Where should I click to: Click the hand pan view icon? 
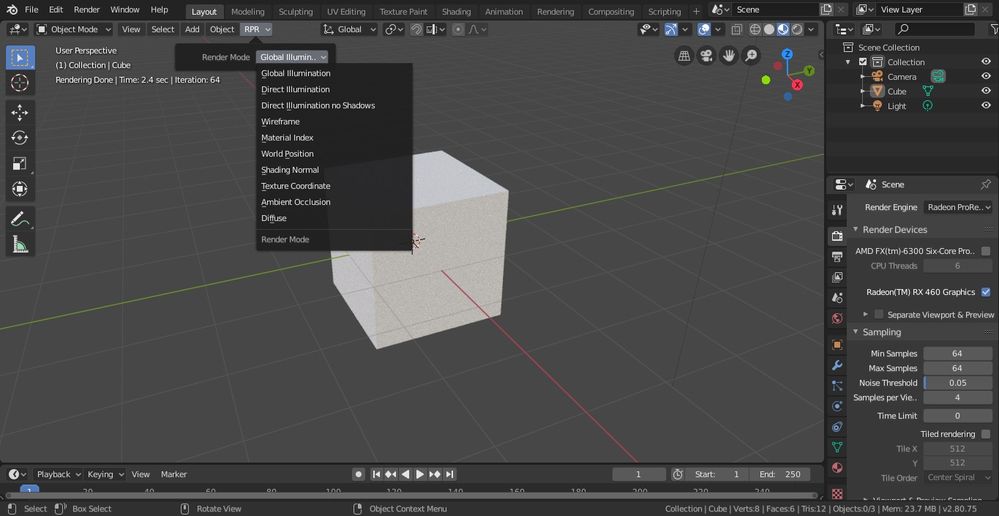coord(728,56)
